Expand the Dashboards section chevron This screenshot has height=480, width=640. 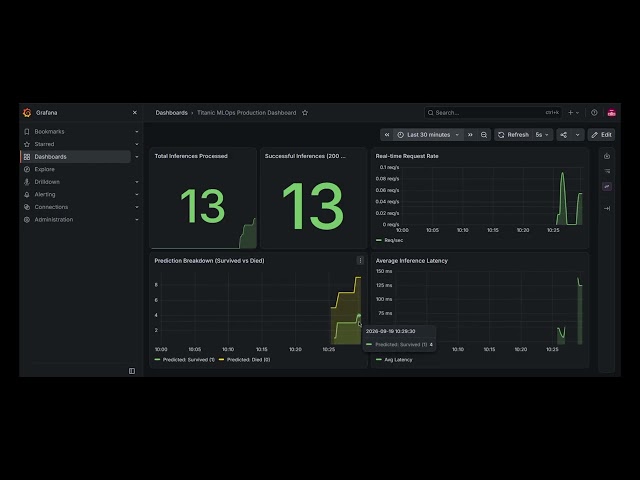137,157
